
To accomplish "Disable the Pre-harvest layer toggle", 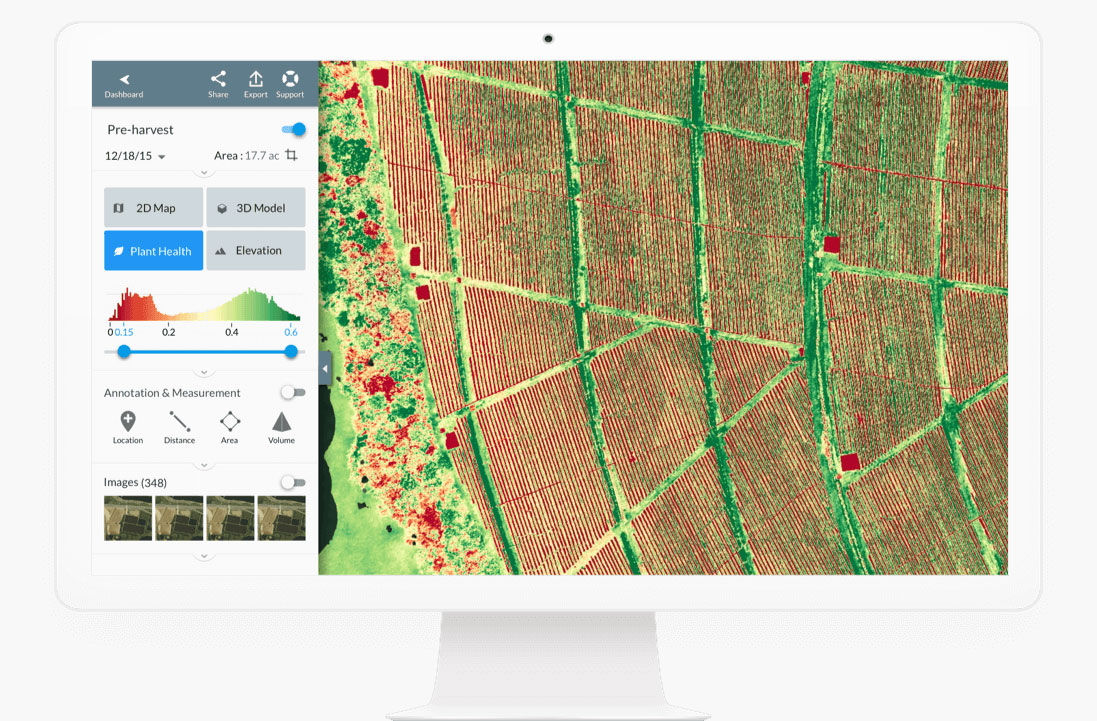I will click(291, 128).
